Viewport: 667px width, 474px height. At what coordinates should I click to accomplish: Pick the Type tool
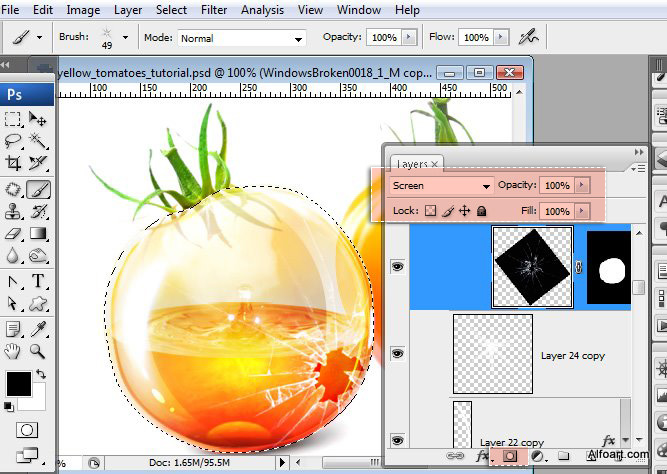(x=38, y=281)
